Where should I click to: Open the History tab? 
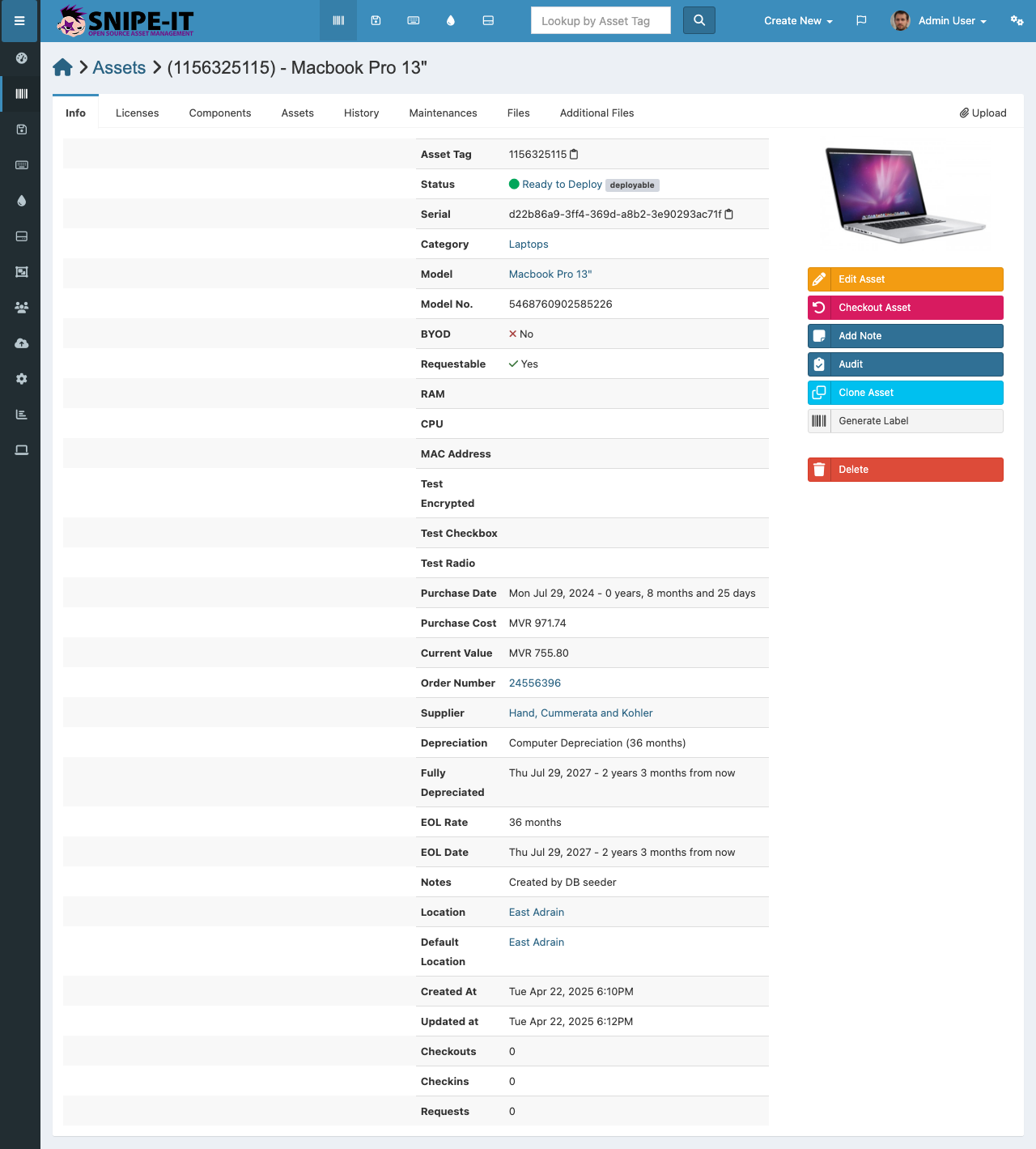pyautogui.click(x=361, y=113)
